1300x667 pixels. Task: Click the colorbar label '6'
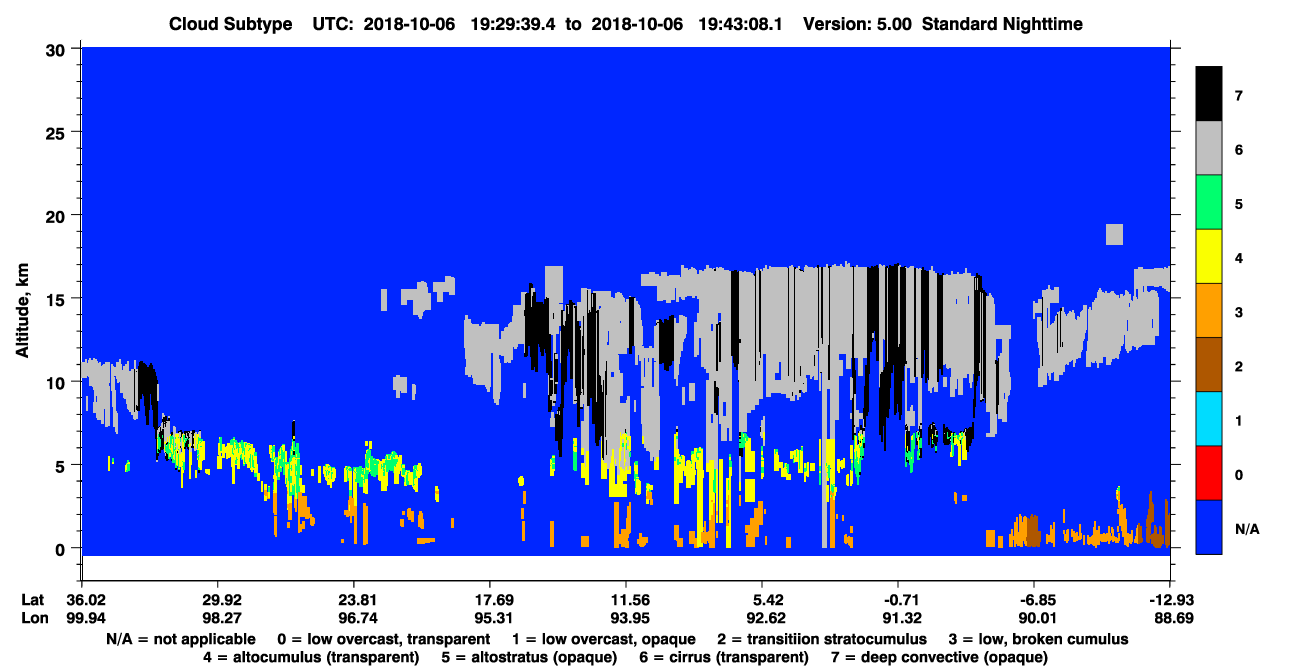point(1239,150)
